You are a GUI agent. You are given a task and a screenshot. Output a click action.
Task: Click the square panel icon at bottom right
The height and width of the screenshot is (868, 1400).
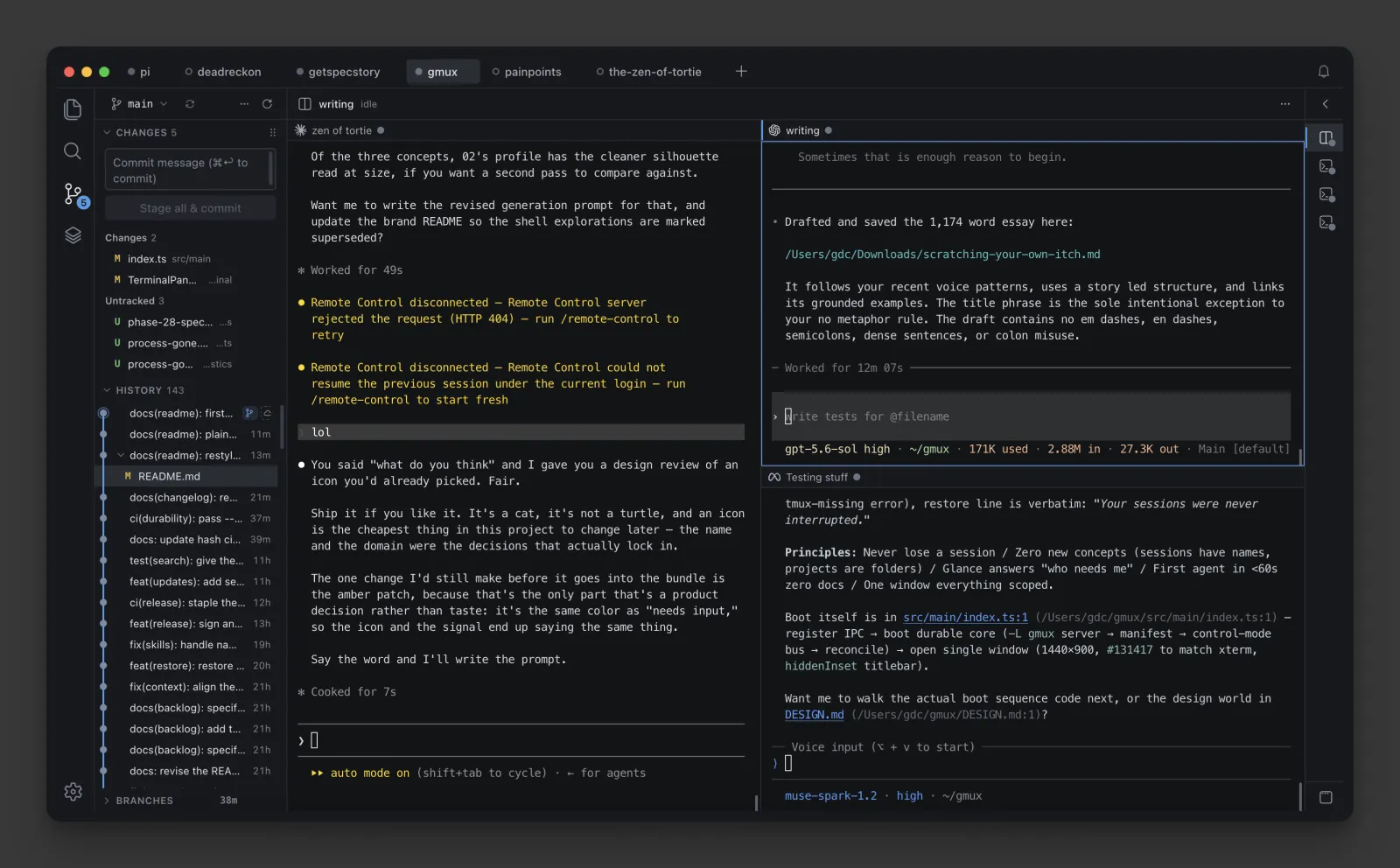(x=1326, y=797)
